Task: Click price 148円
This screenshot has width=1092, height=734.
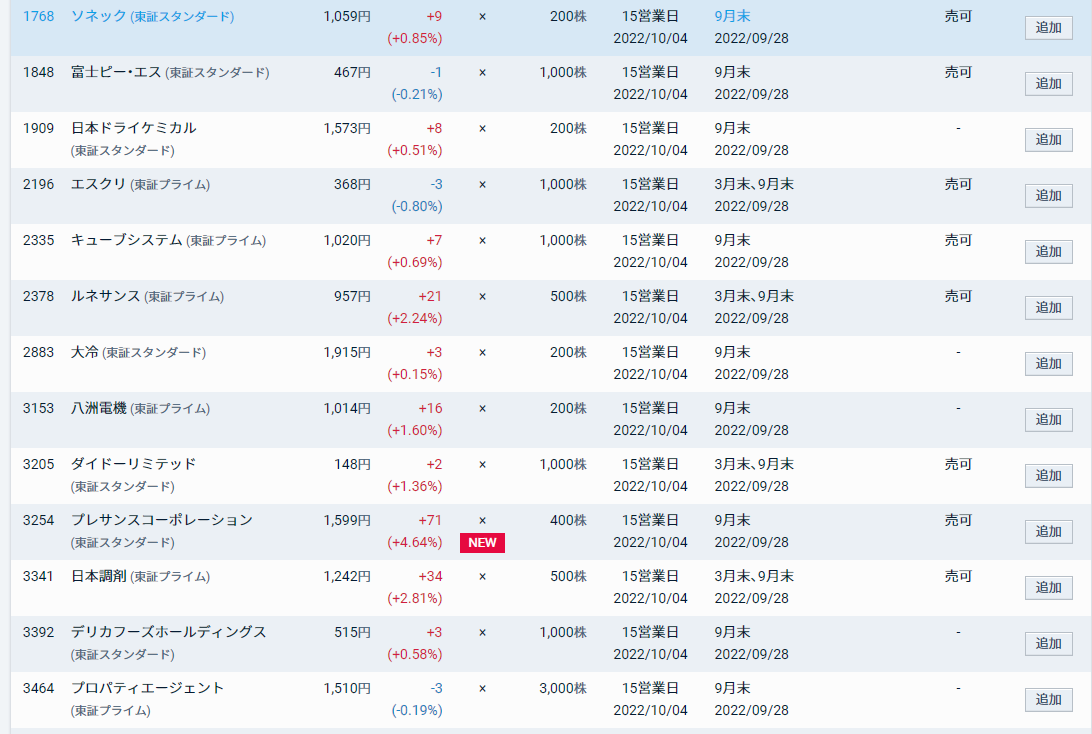Action: pyautogui.click(x=352, y=464)
